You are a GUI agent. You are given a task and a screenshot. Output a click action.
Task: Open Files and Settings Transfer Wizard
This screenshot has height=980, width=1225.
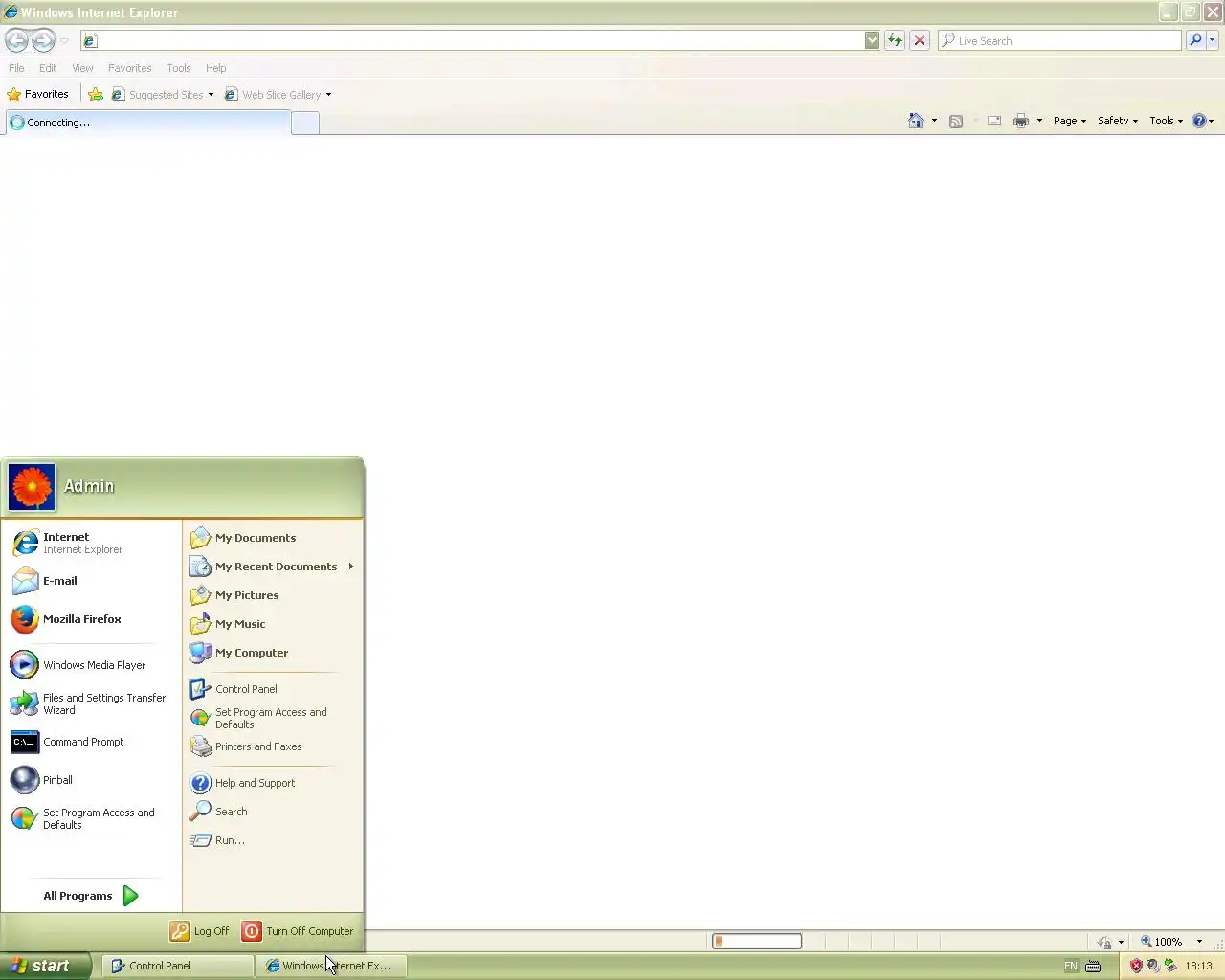pyautogui.click(x=92, y=703)
